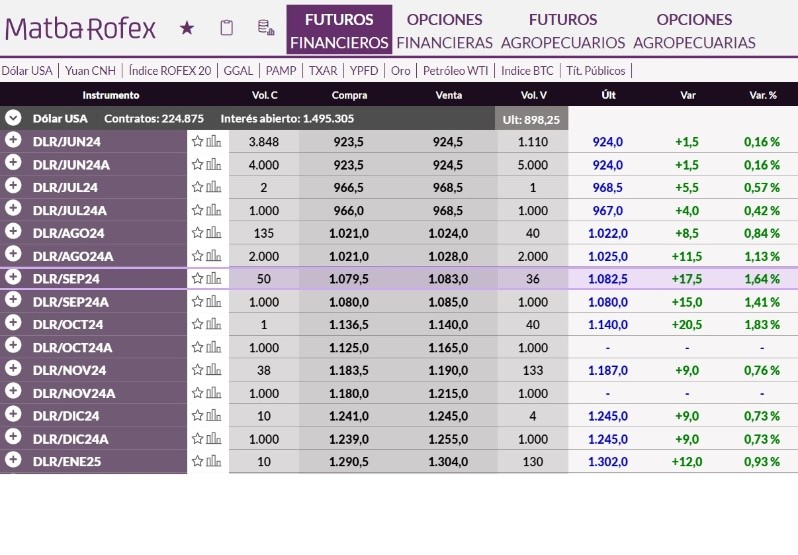Expand the DLR/SEP24A row details

click(x=13, y=301)
